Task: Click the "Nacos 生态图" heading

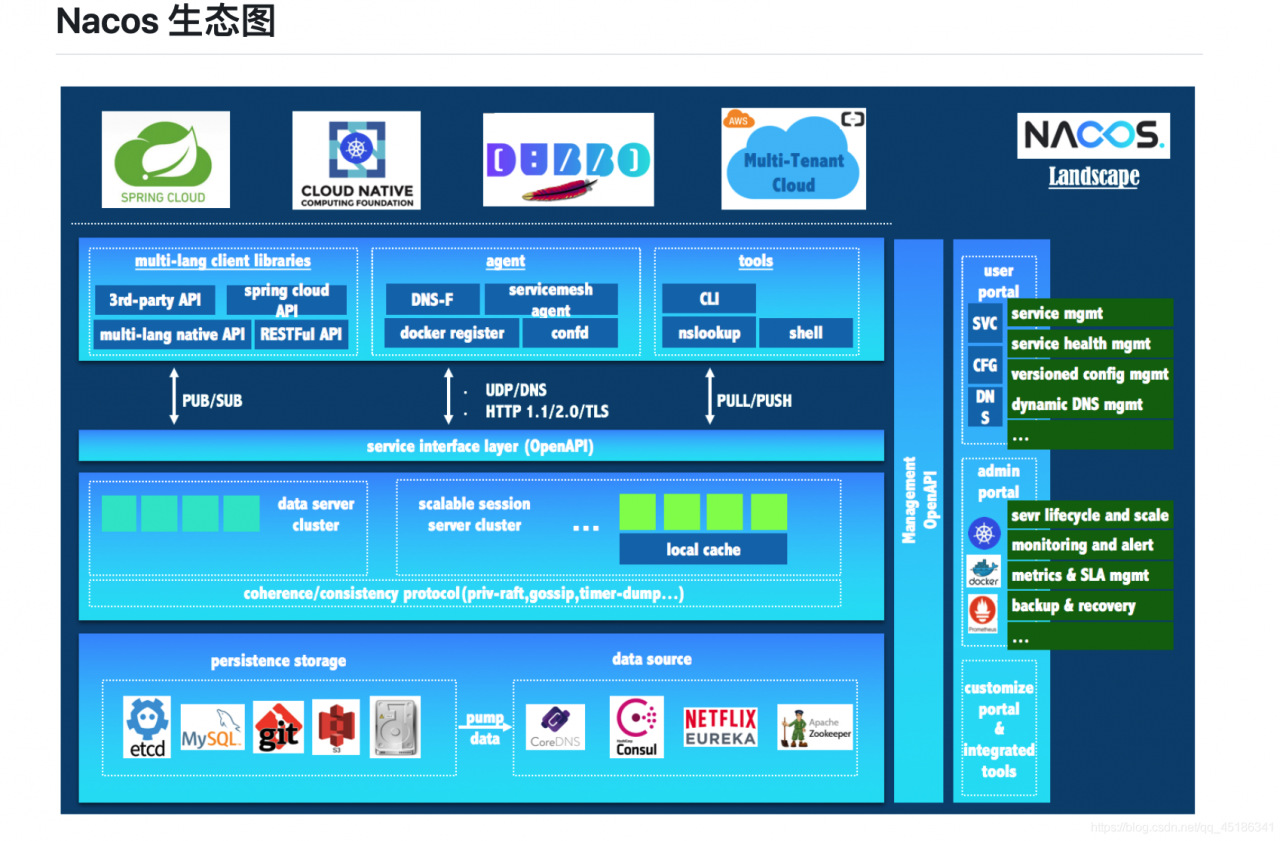Action: 166,21
